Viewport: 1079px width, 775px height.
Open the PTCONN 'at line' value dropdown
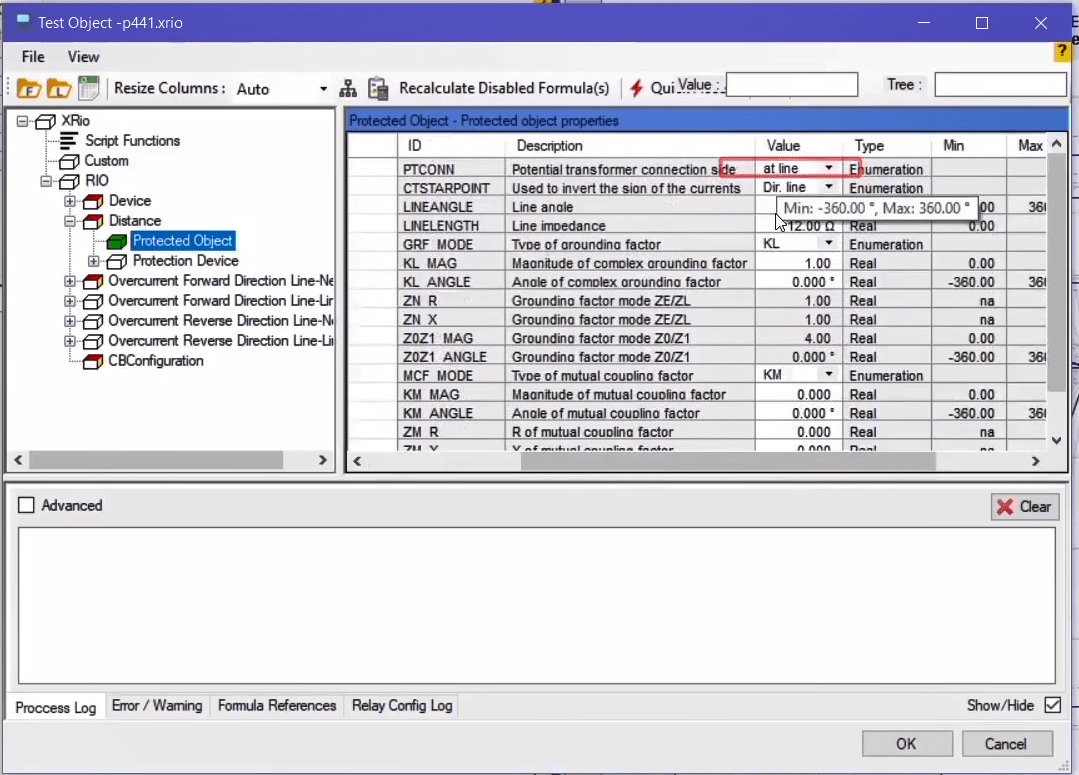coord(828,169)
